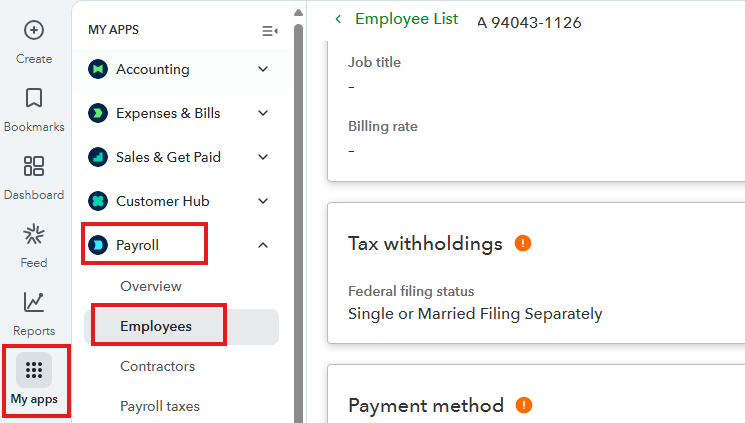Open the Reports chart icon
Screen dimensions: 745x423
[x=34, y=301]
